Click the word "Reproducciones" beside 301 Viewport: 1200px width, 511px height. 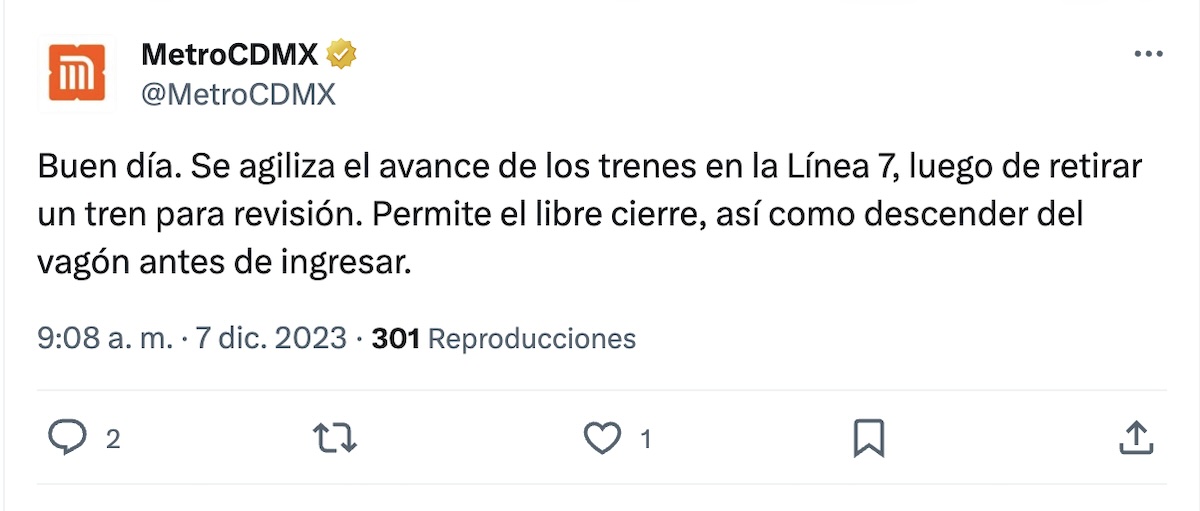(x=531, y=338)
